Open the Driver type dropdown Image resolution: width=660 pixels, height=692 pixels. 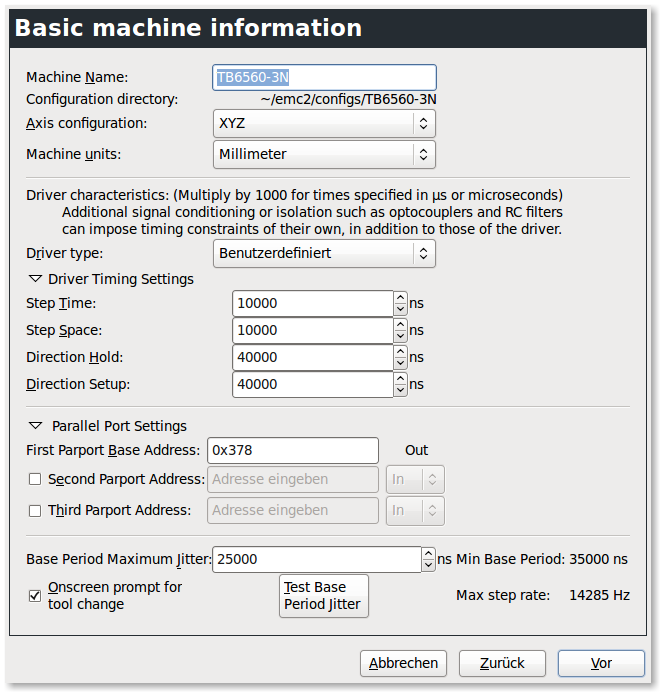point(324,253)
